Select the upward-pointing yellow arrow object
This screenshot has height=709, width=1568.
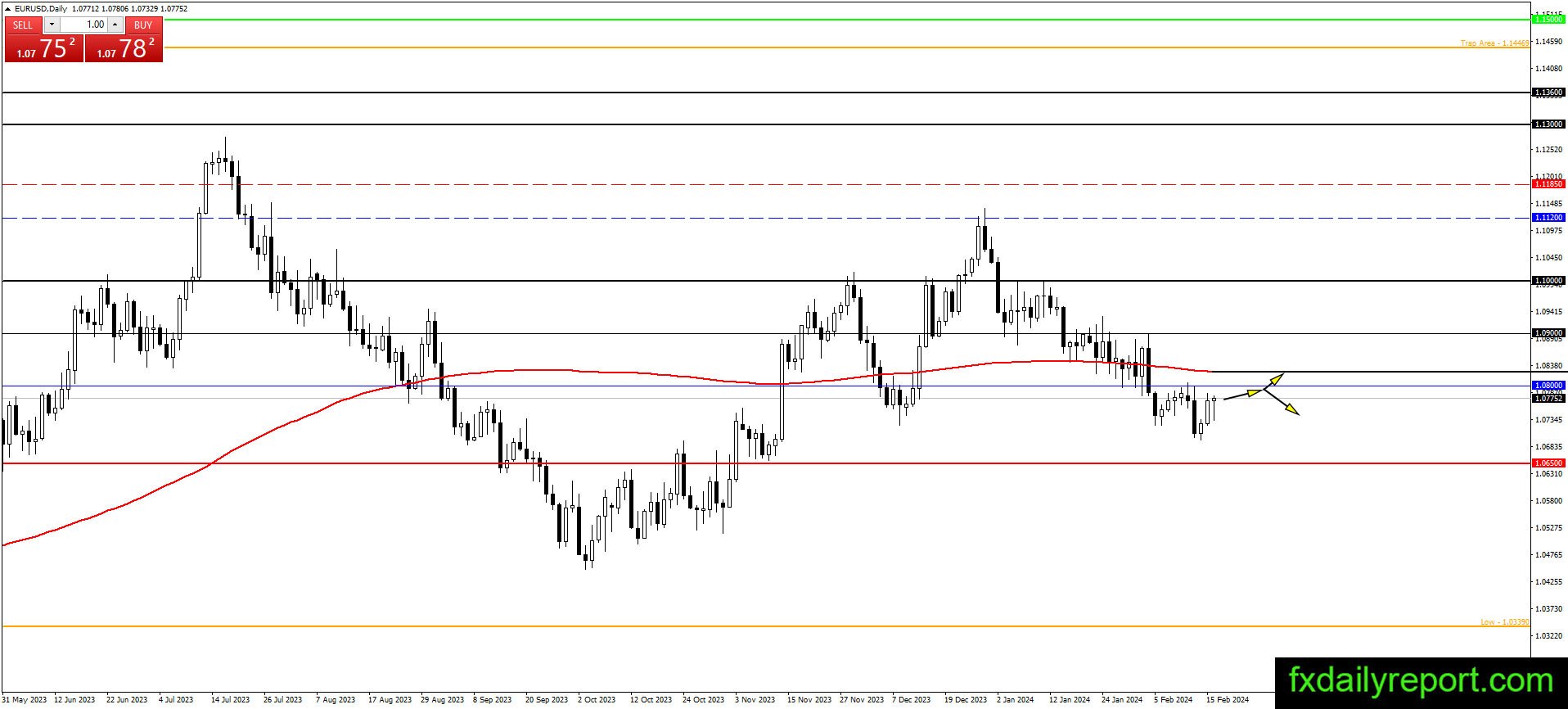[1274, 380]
